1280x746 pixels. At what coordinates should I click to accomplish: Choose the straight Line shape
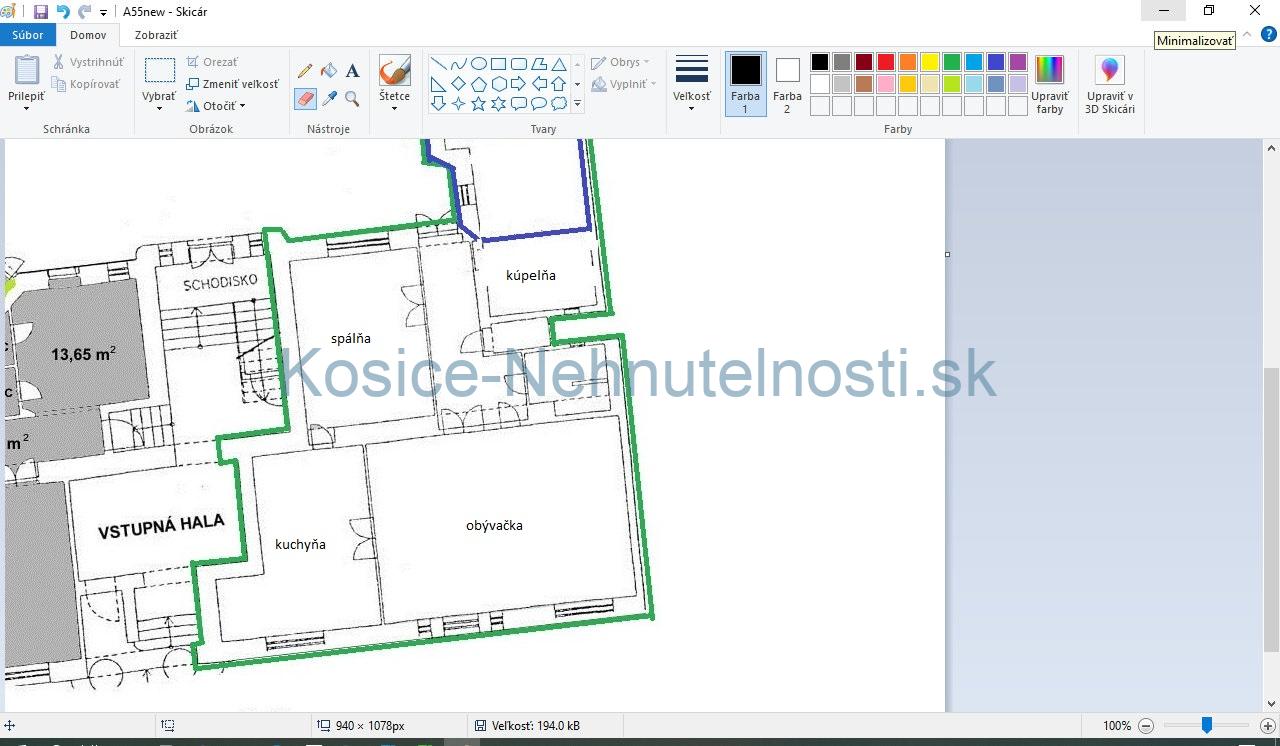pyautogui.click(x=438, y=64)
